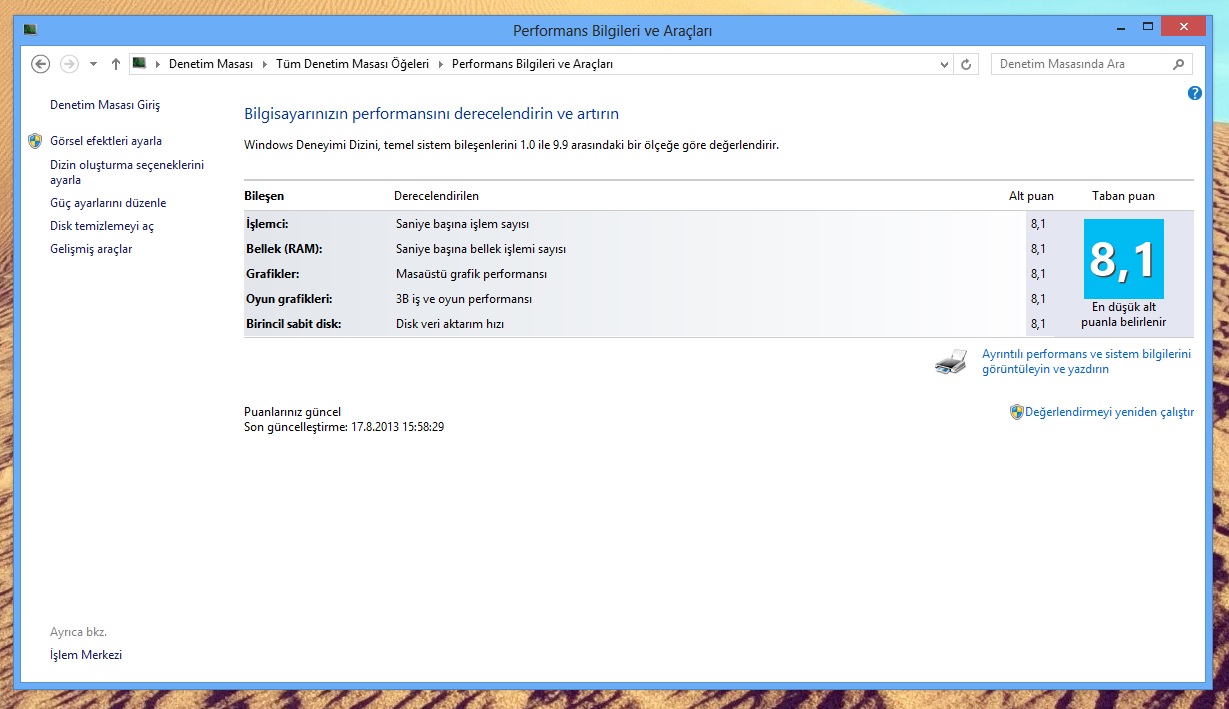
Task: Open the recent locations dropdown arrow
Action: click(93, 64)
